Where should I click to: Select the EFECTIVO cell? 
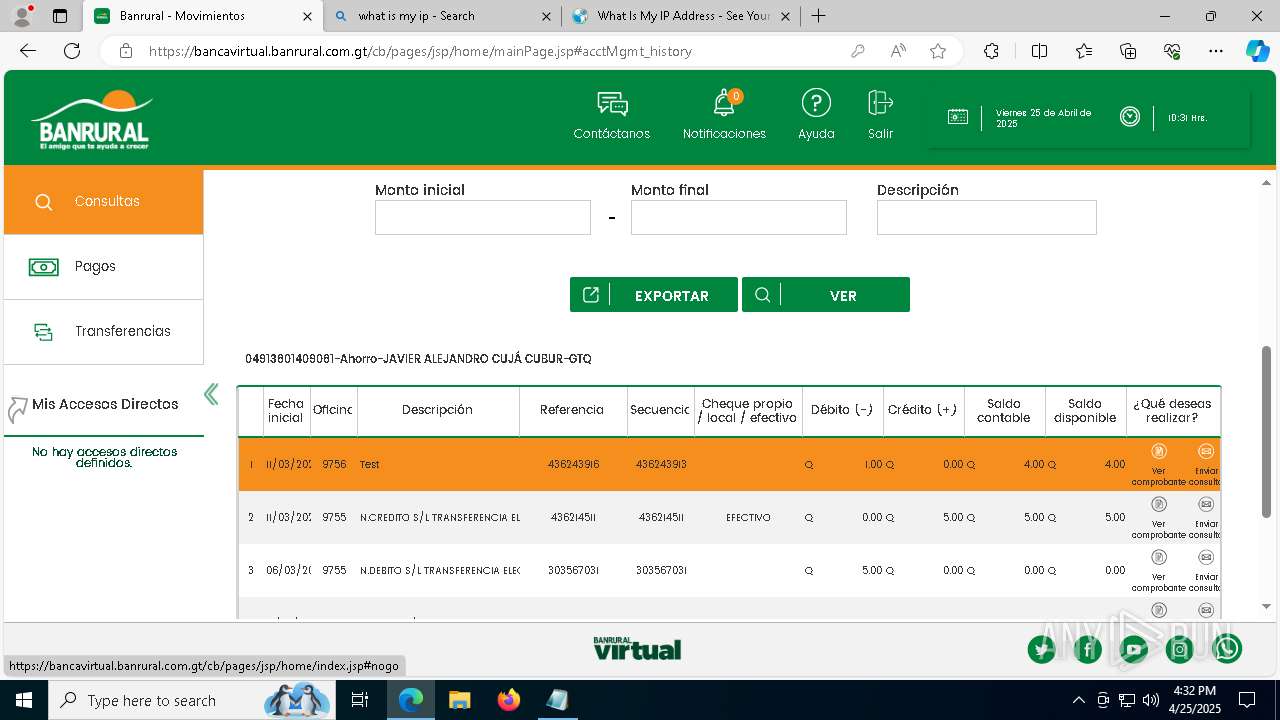coord(748,518)
